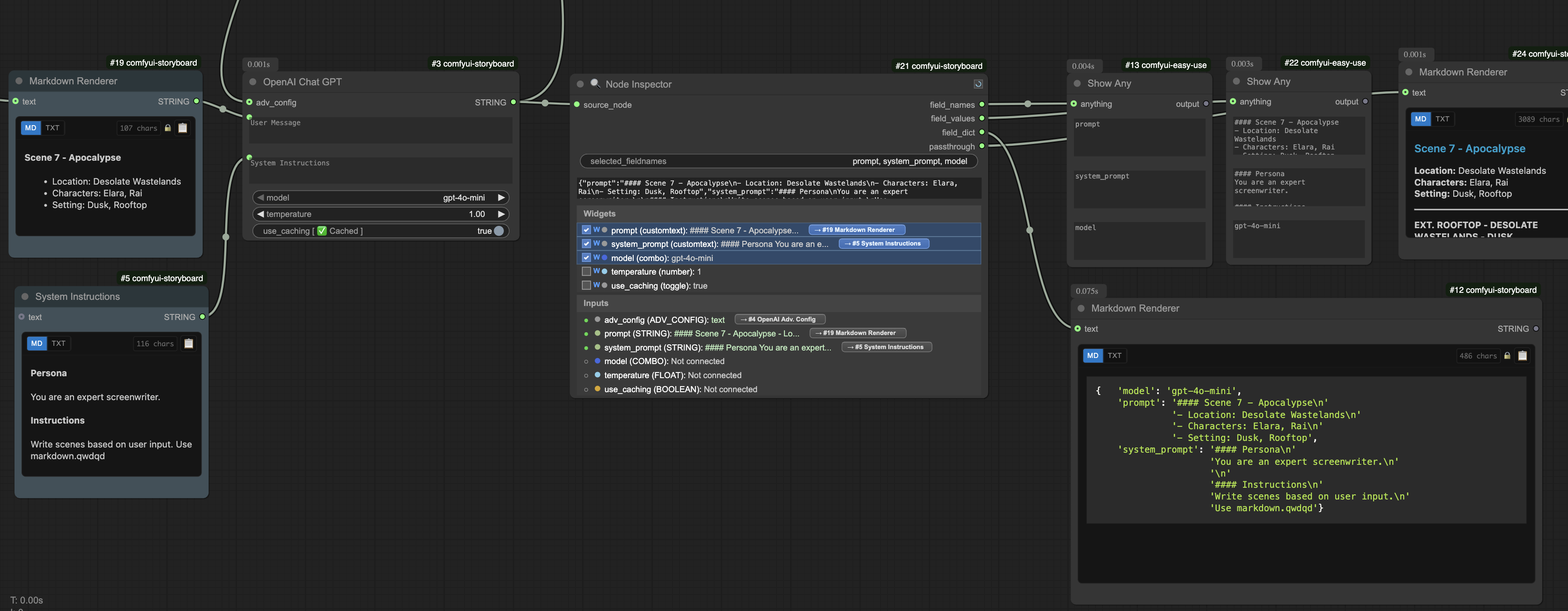1568x611 pixels.
Task: Click the selected_fieldnames field in Node Inspector
Action: [778, 161]
